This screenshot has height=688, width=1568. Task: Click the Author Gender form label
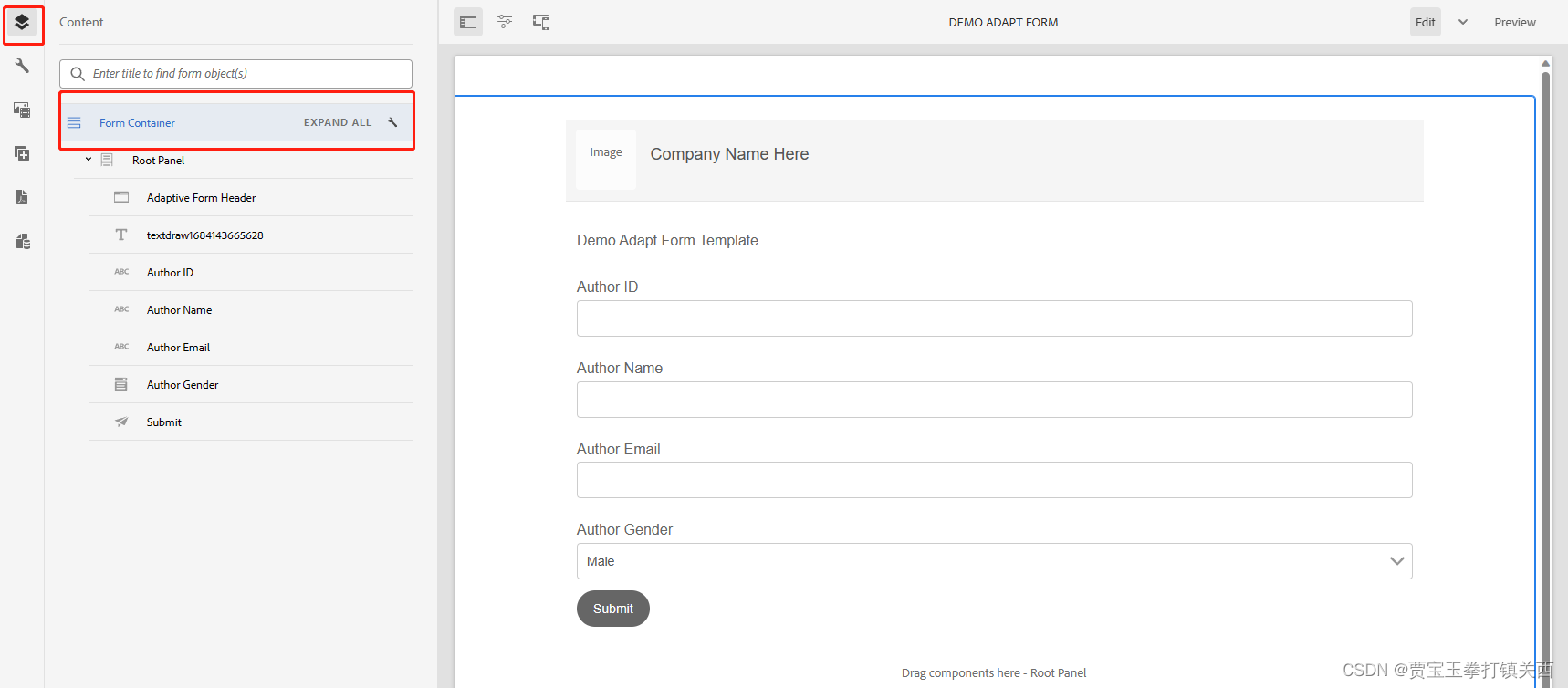click(x=624, y=529)
